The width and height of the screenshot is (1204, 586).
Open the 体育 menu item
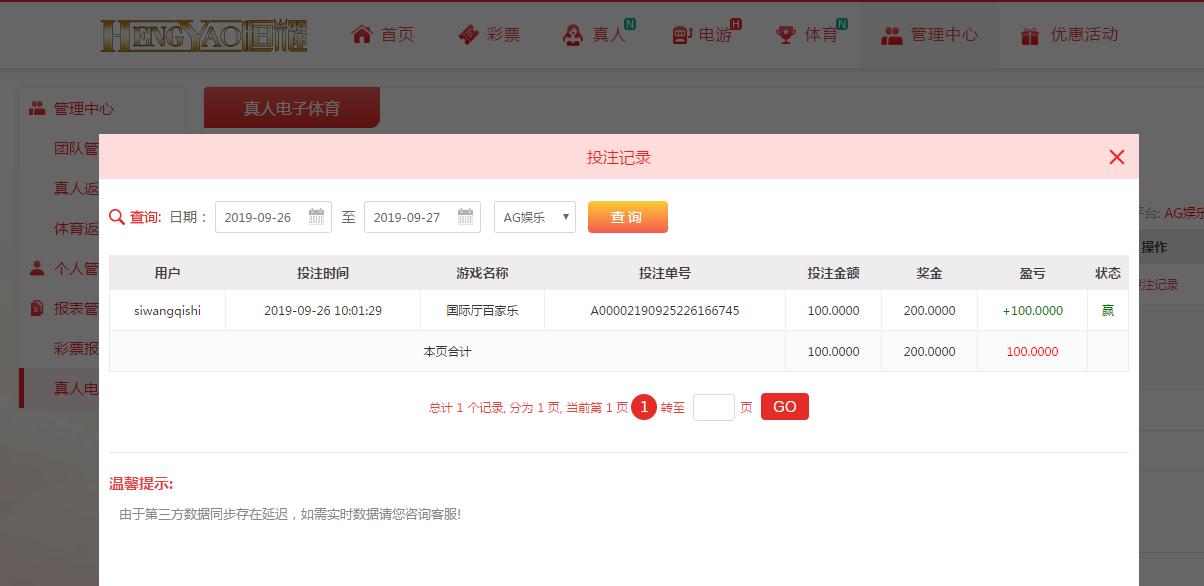(x=820, y=35)
